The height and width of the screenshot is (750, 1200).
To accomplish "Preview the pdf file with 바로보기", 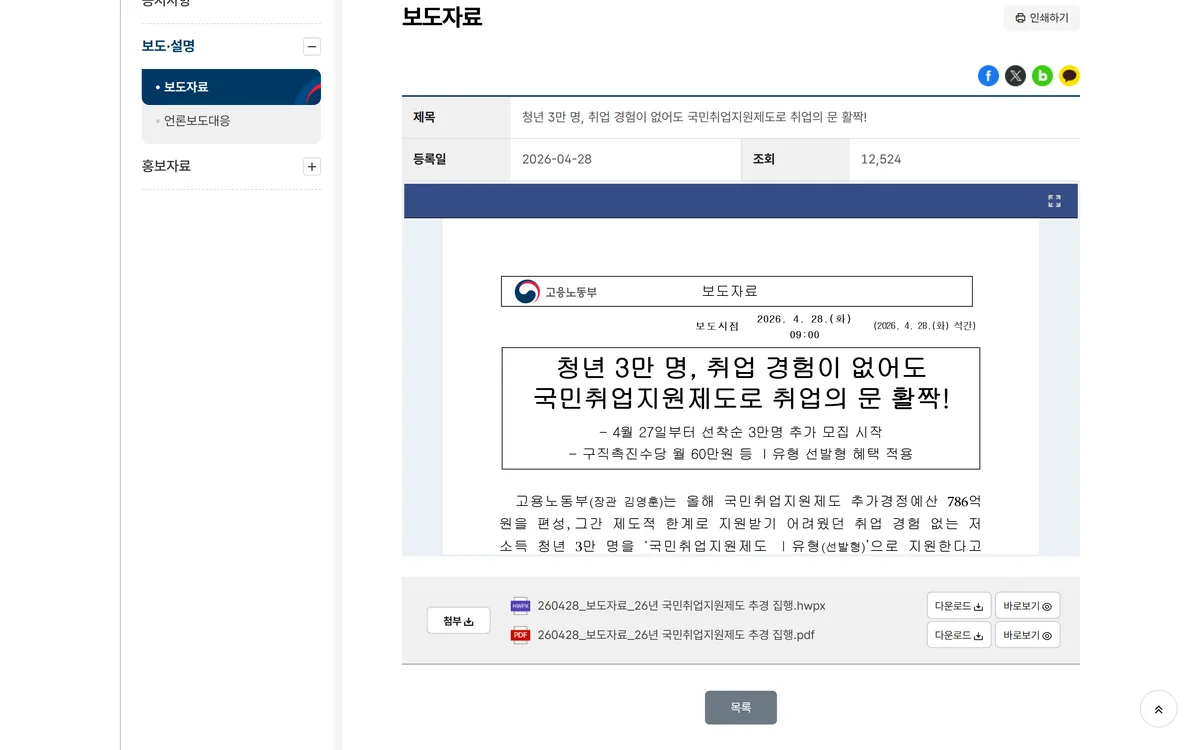I will pyautogui.click(x=1027, y=635).
